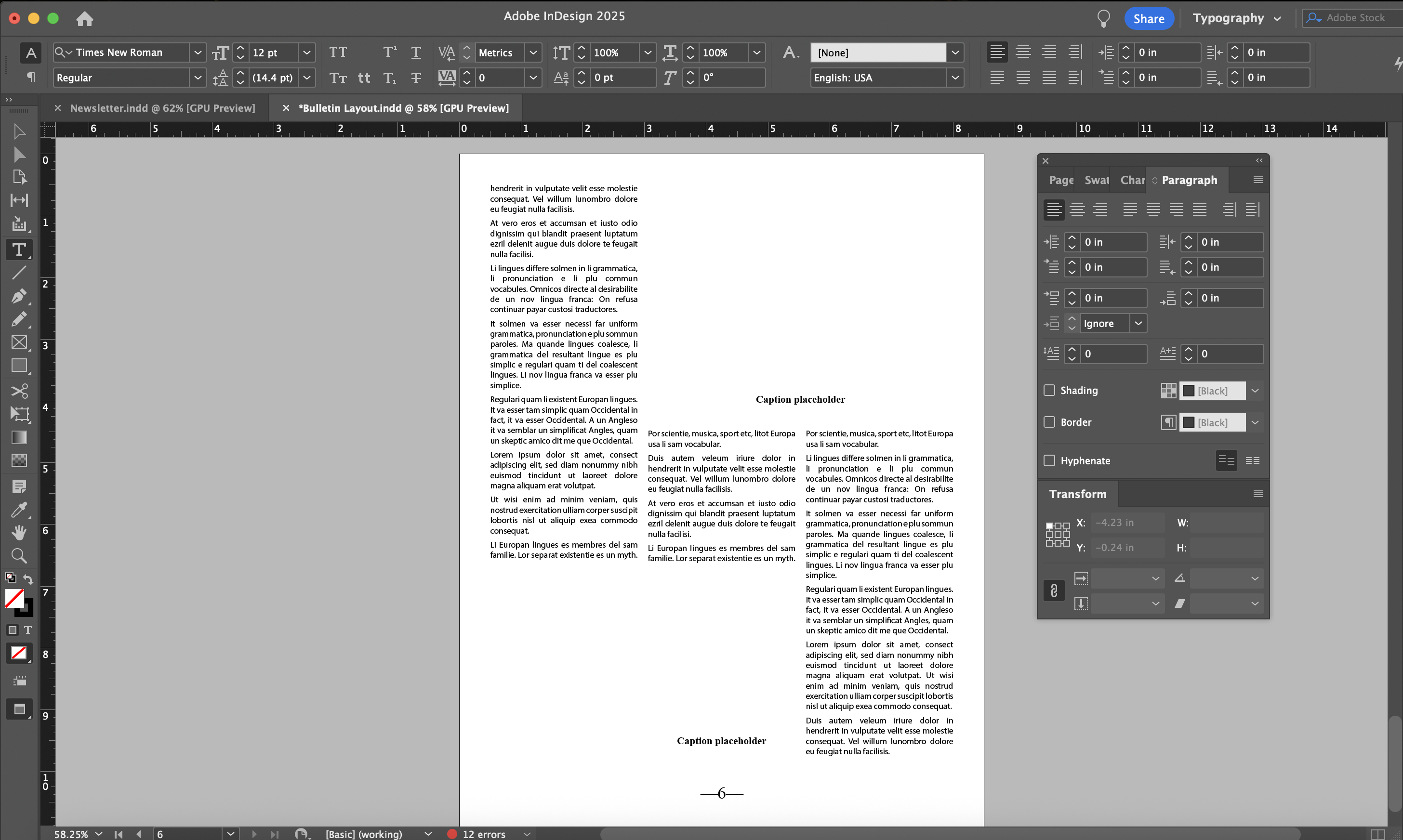This screenshot has width=1403, height=840.
Task: Enable the Border checkbox
Action: [x=1049, y=422]
